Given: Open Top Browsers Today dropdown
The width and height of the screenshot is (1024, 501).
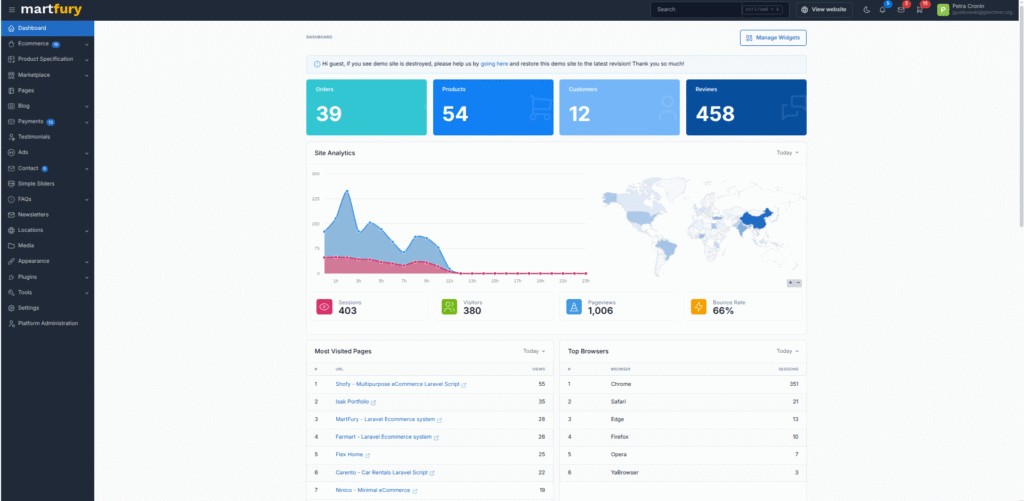Looking at the screenshot, I should [787, 351].
